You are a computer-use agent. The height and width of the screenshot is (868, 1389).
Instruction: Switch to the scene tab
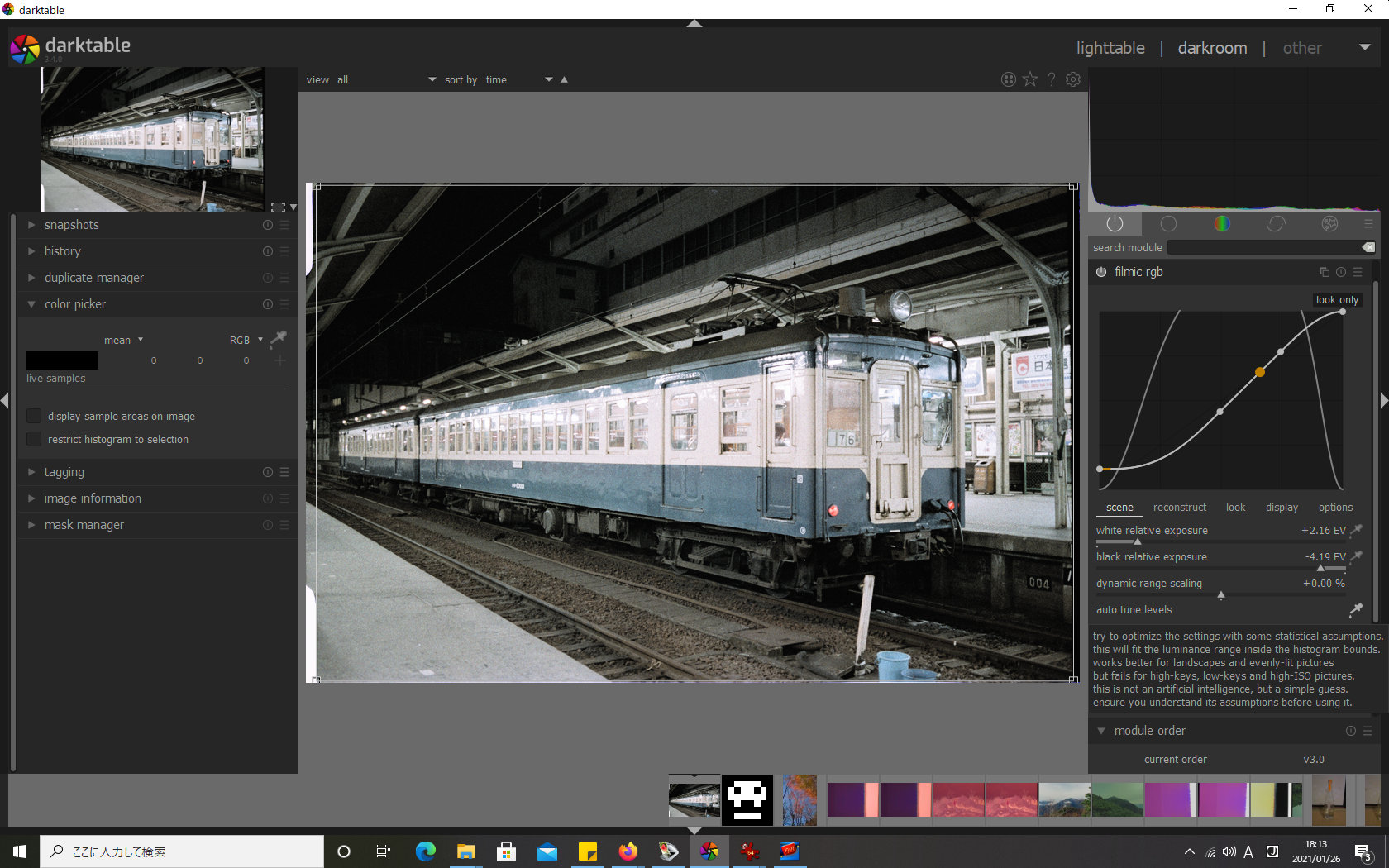click(1119, 508)
